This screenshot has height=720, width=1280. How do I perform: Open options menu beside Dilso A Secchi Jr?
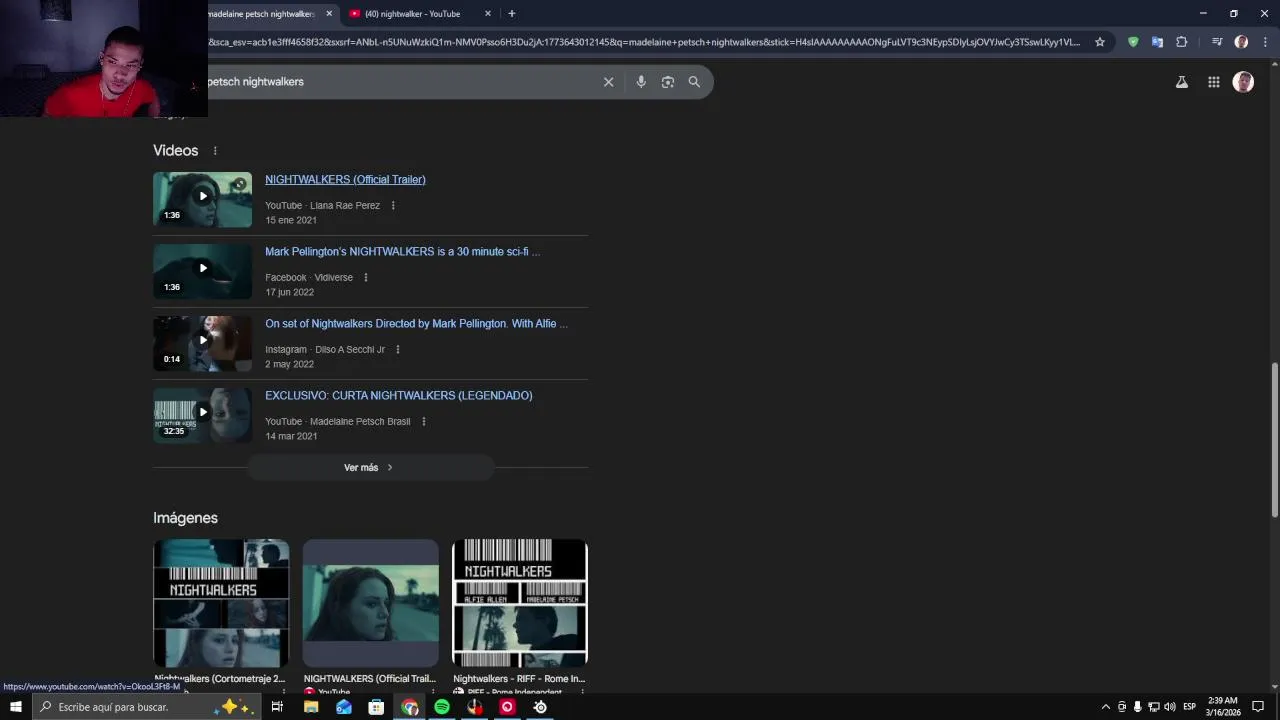(x=398, y=350)
